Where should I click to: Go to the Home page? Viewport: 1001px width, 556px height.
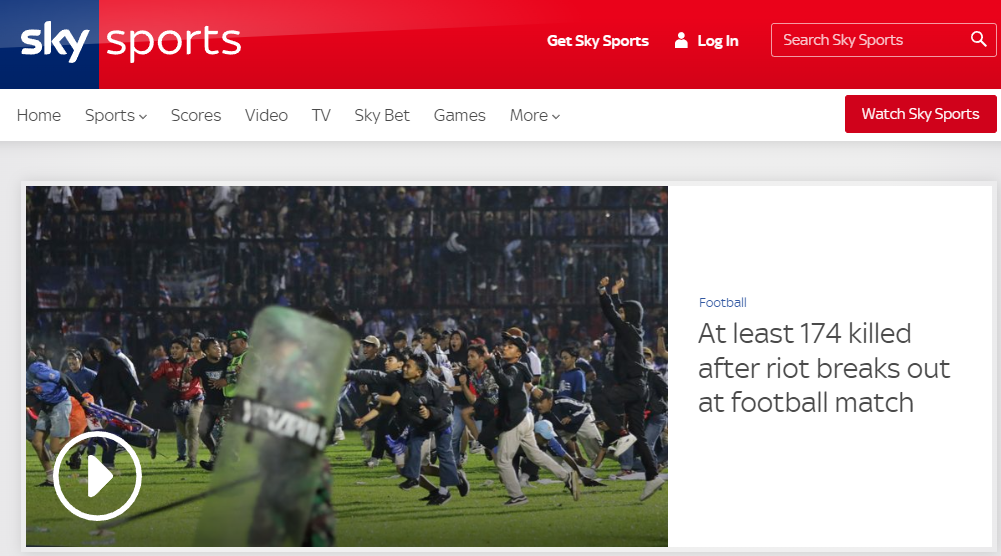click(x=39, y=115)
